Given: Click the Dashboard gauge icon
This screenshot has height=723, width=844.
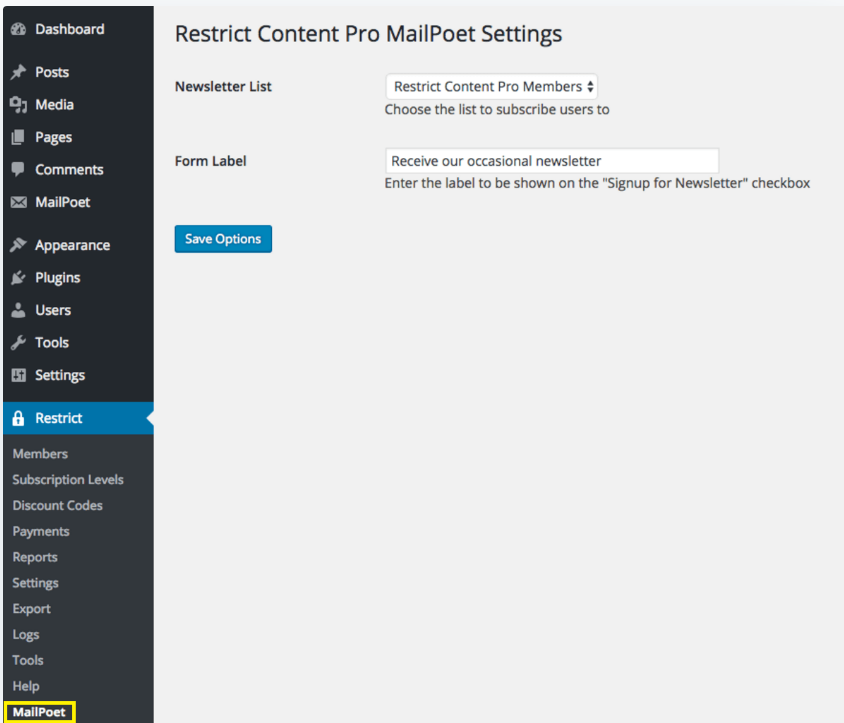Looking at the screenshot, I should [18, 30].
